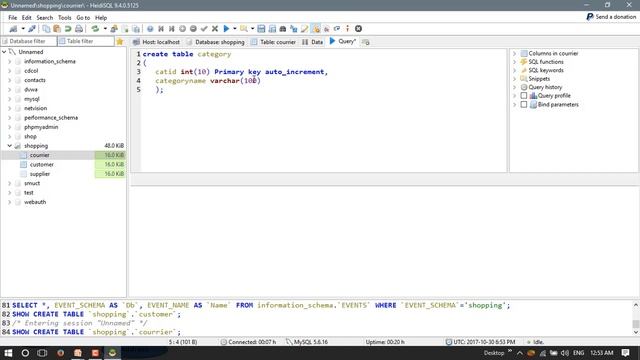Click the green Refresh icon

click(95, 29)
